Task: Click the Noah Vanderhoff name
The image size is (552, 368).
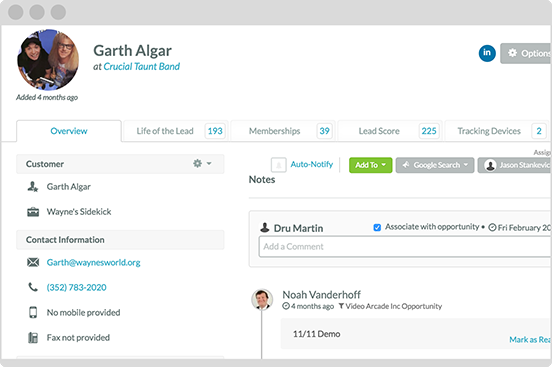Action: 321,294
